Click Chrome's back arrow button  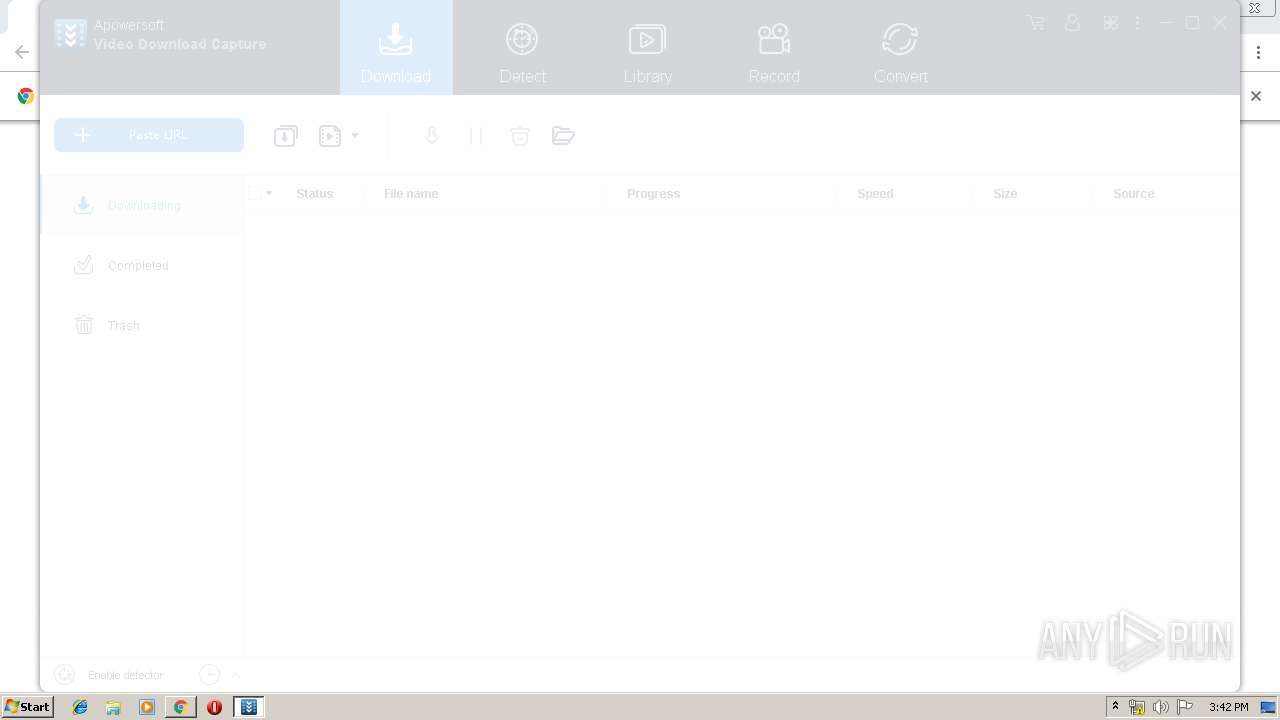pyautogui.click(x=21, y=53)
